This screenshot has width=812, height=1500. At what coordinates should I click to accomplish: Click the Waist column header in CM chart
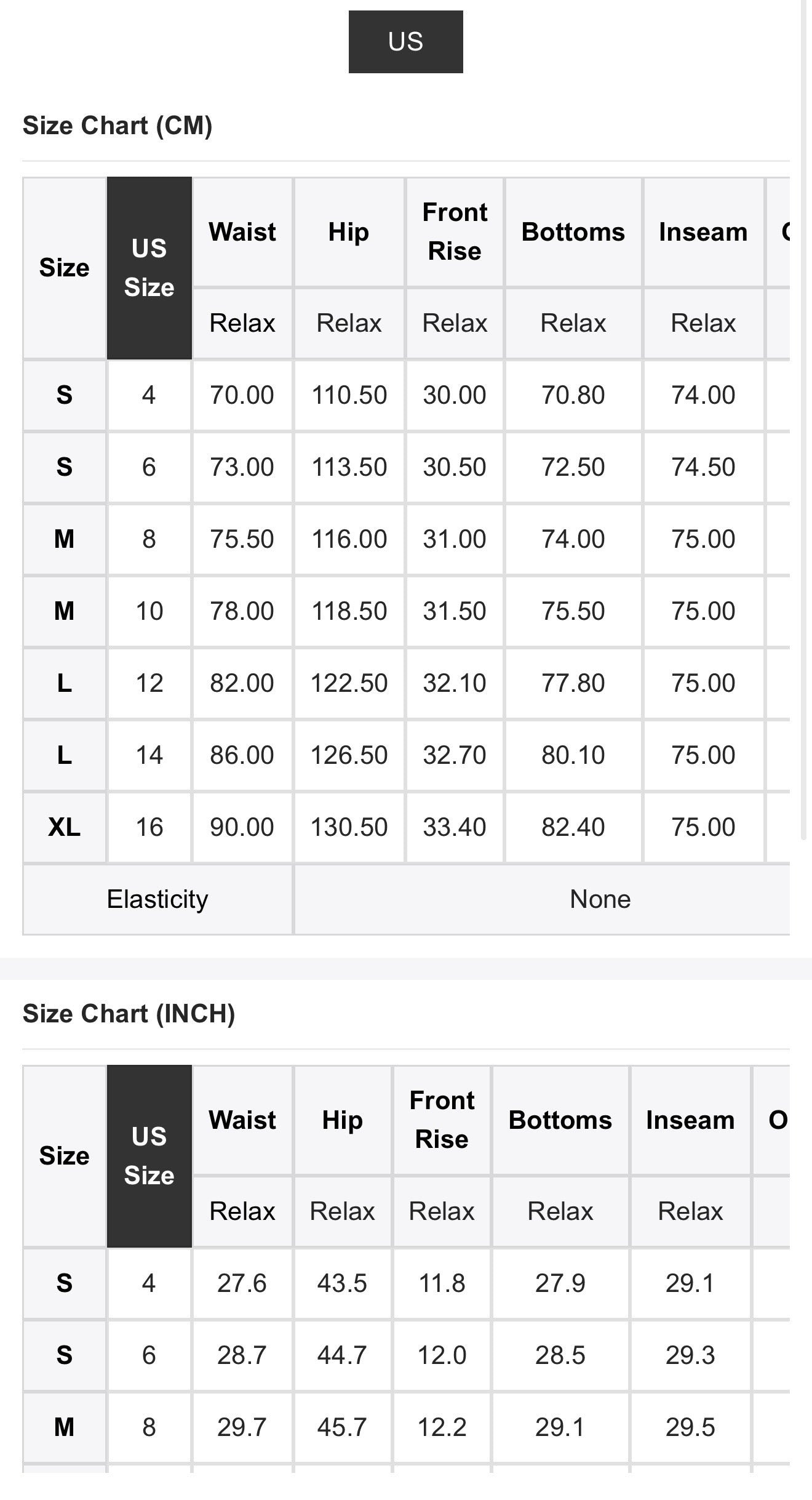pos(242,232)
